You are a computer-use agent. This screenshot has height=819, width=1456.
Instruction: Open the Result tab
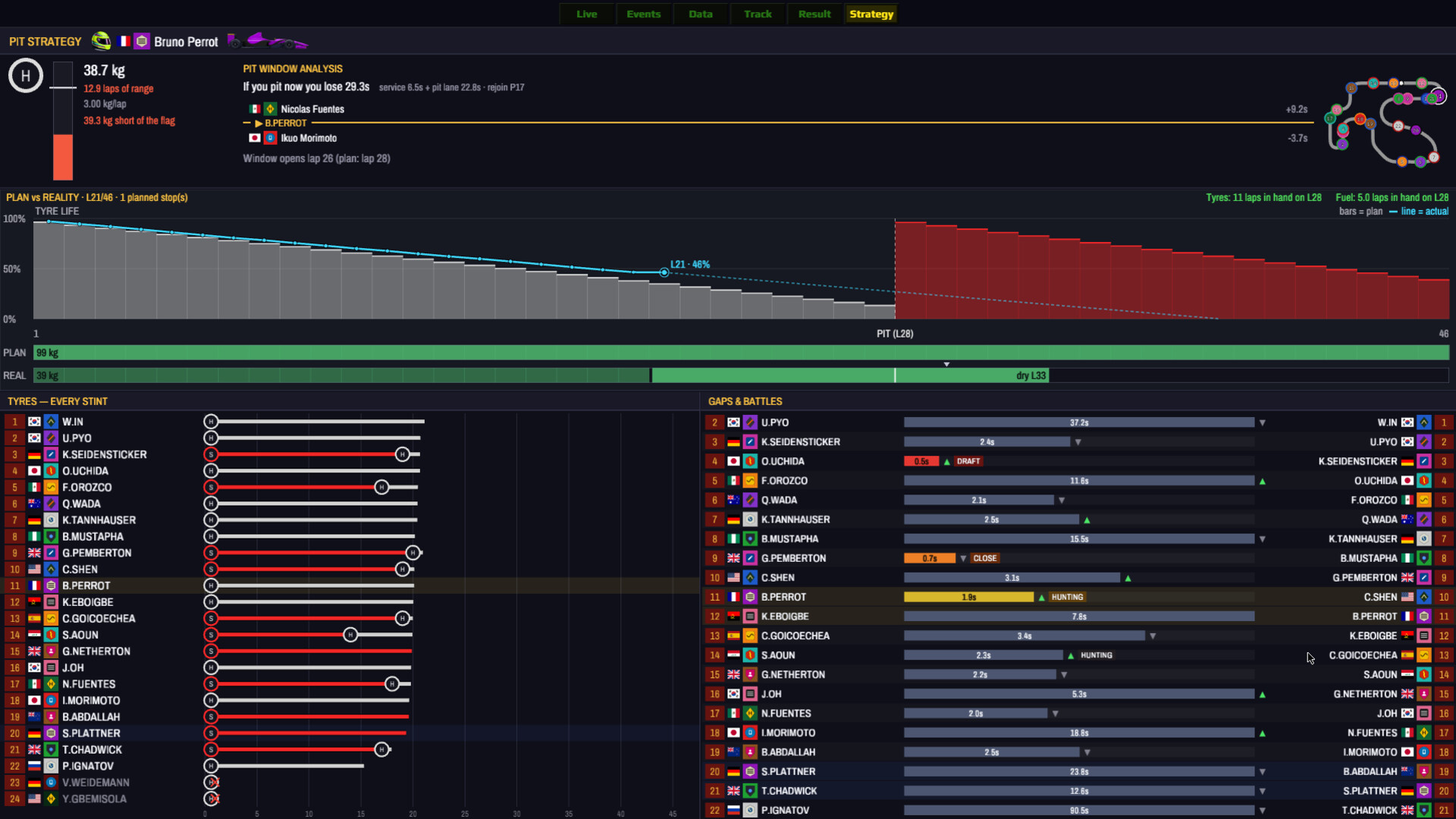tap(814, 14)
